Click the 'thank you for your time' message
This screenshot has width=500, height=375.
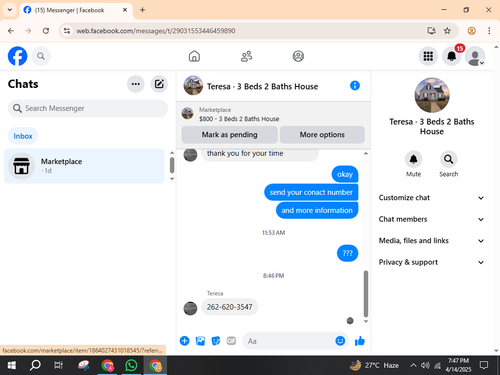(x=245, y=153)
